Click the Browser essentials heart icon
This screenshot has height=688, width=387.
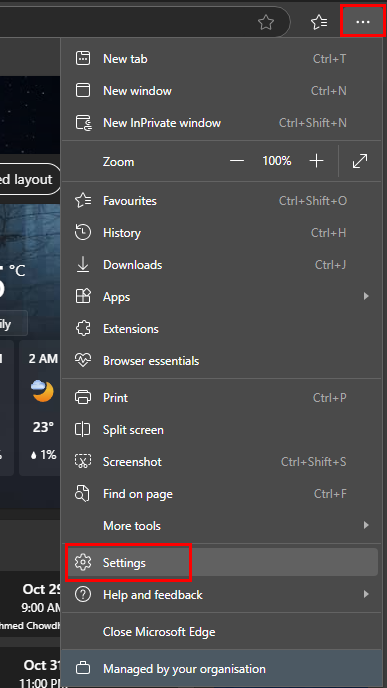pyautogui.click(x=83, y=361)
